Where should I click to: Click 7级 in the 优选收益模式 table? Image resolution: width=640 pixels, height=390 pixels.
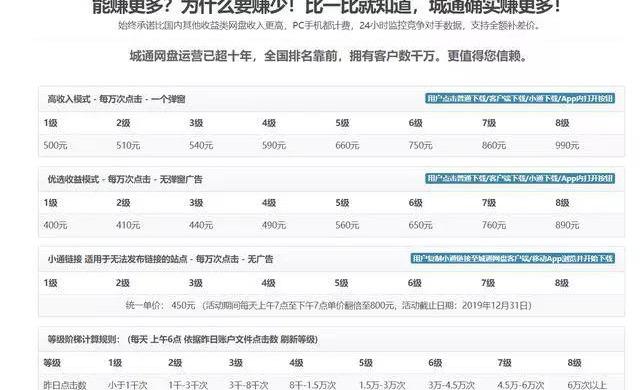coord(489,203)
